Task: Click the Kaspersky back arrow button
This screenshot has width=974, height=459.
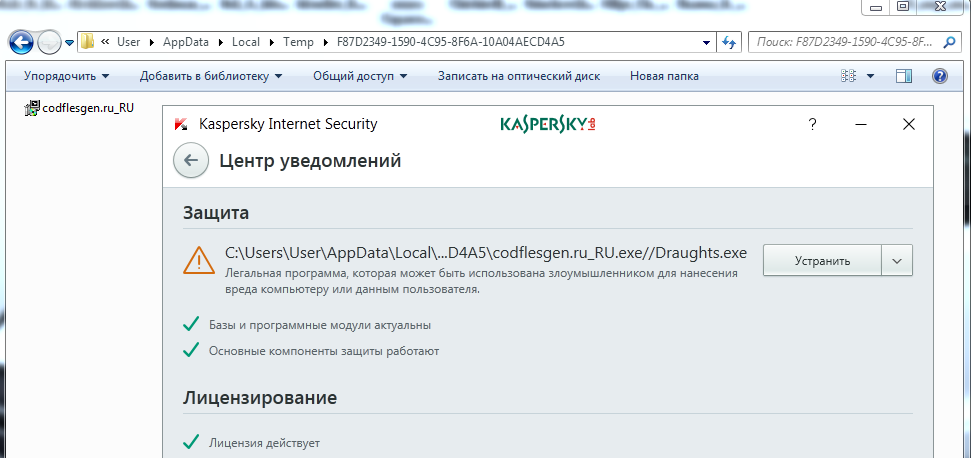Action: pyautogui.click(x=190, y=160)
